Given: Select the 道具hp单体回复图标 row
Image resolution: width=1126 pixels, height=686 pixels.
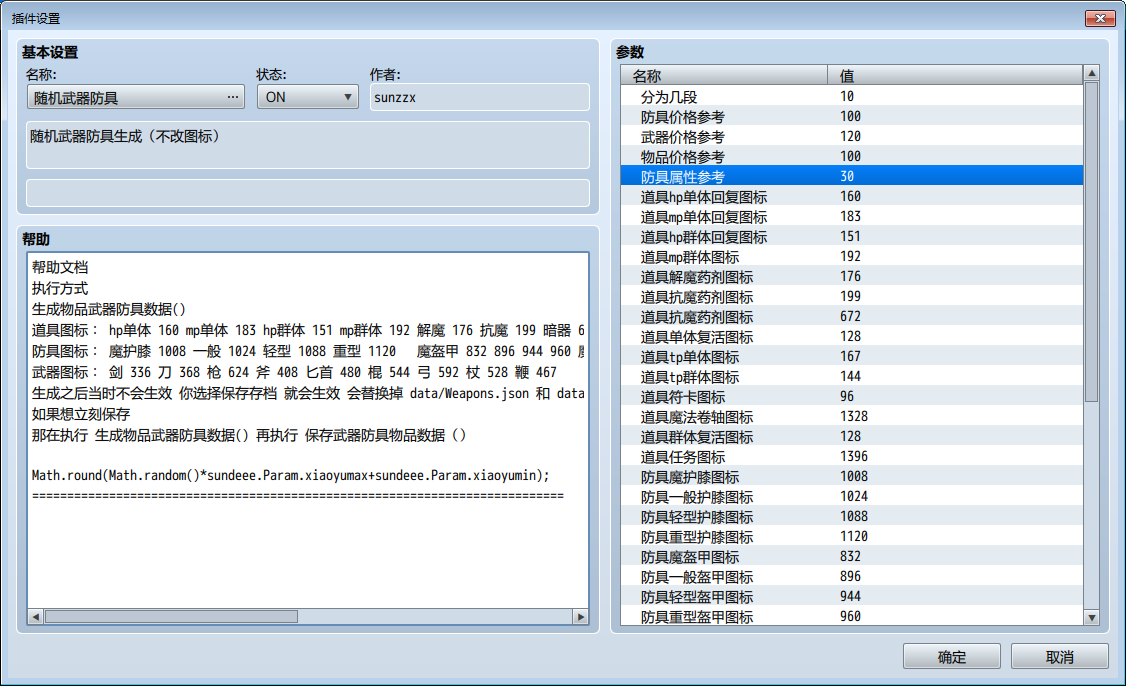Looking at the screenshot, I should pos(852,196).
